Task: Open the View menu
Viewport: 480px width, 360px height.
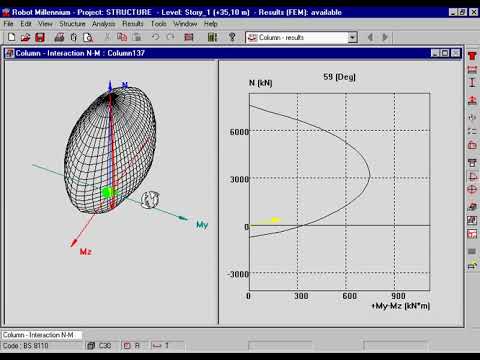Action: (45, 24)
